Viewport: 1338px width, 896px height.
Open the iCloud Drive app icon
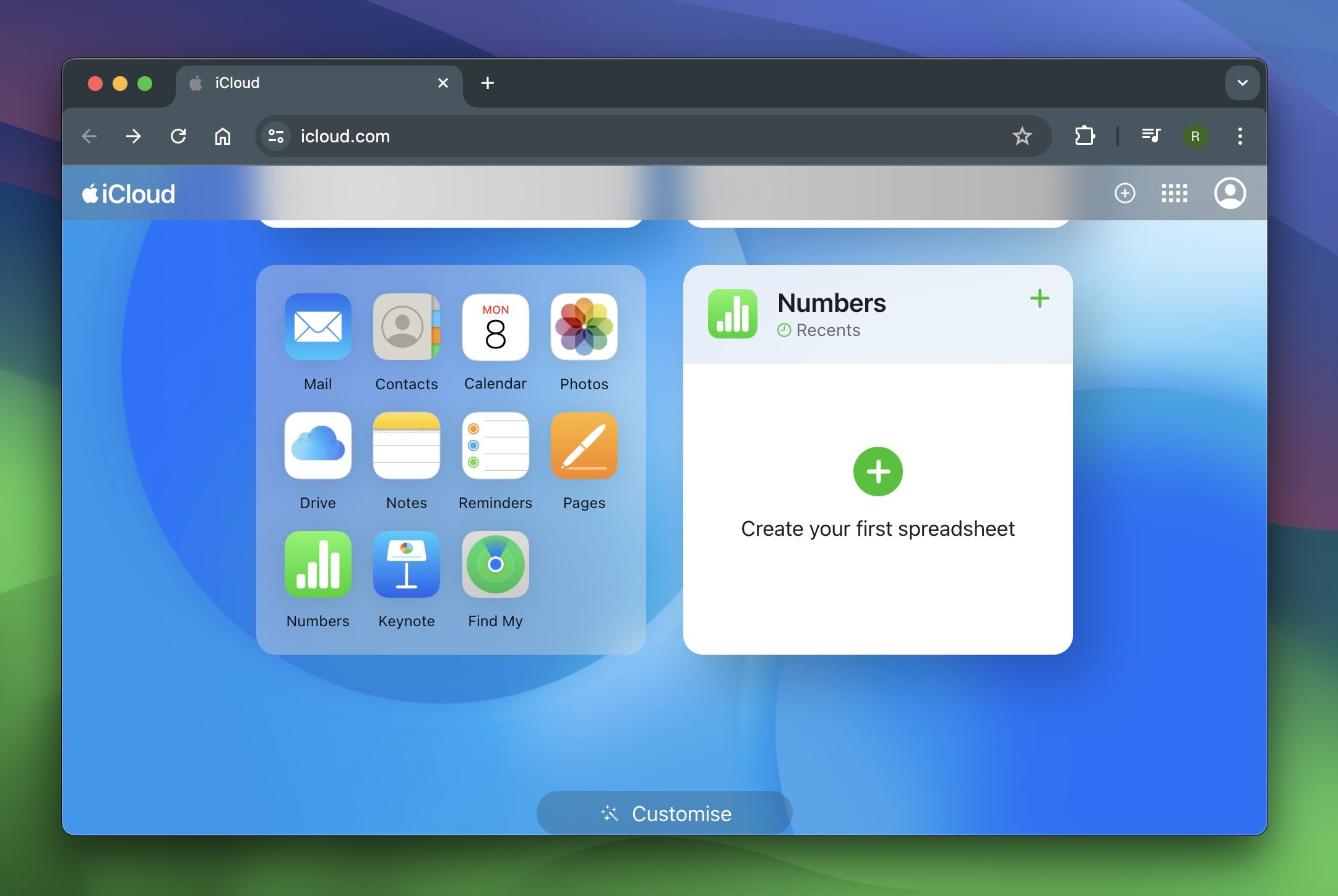317,446
